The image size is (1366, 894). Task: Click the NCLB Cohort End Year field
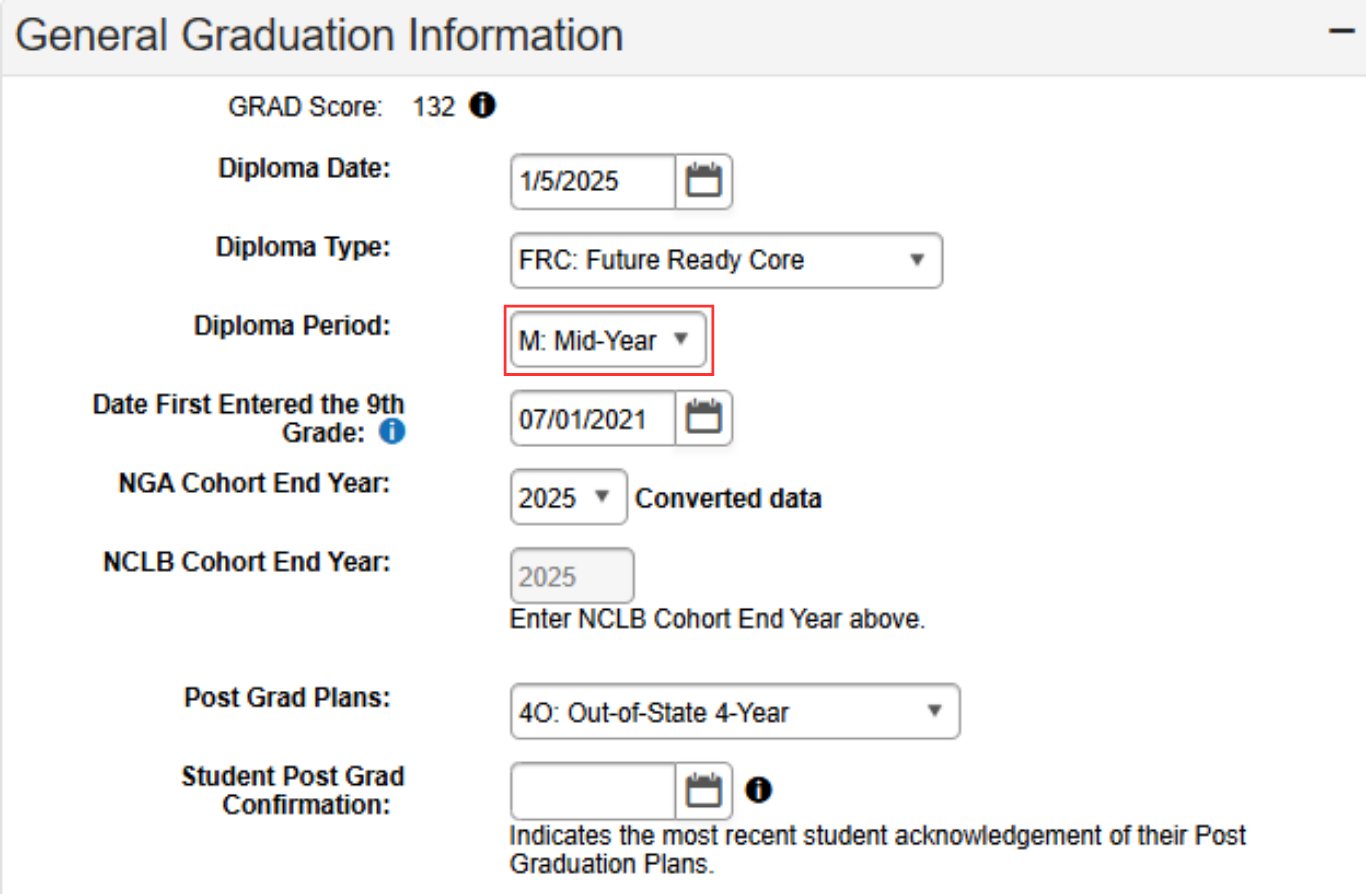(571, 576)
